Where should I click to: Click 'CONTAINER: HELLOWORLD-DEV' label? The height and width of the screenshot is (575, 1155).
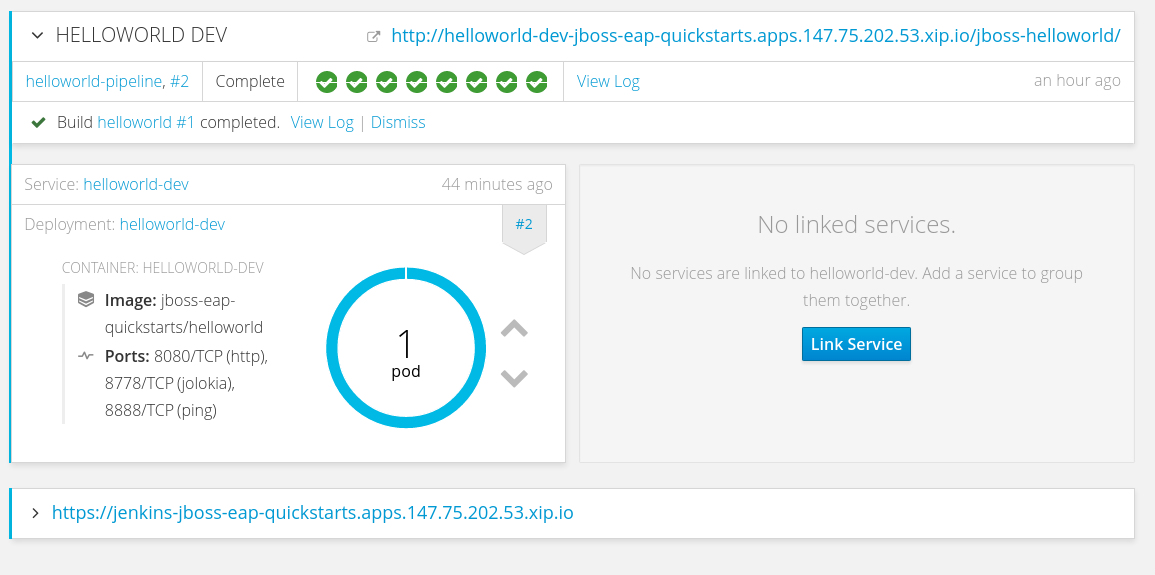point(163,268)
